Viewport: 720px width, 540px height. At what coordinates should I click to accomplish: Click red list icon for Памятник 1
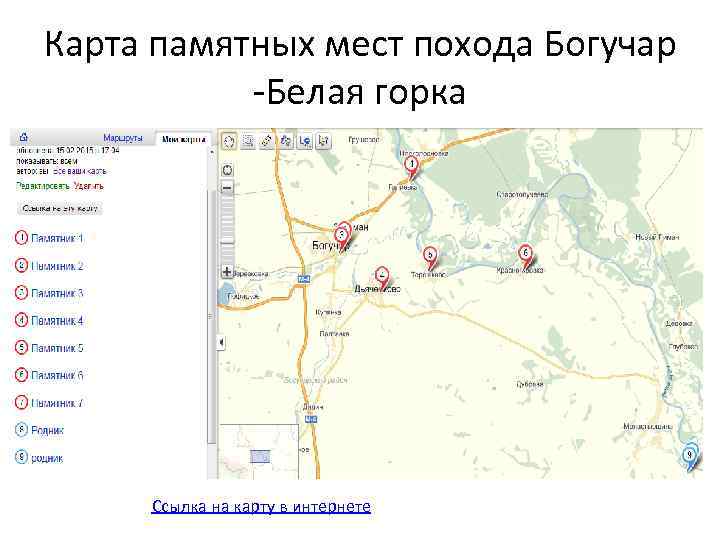(21, 238)
